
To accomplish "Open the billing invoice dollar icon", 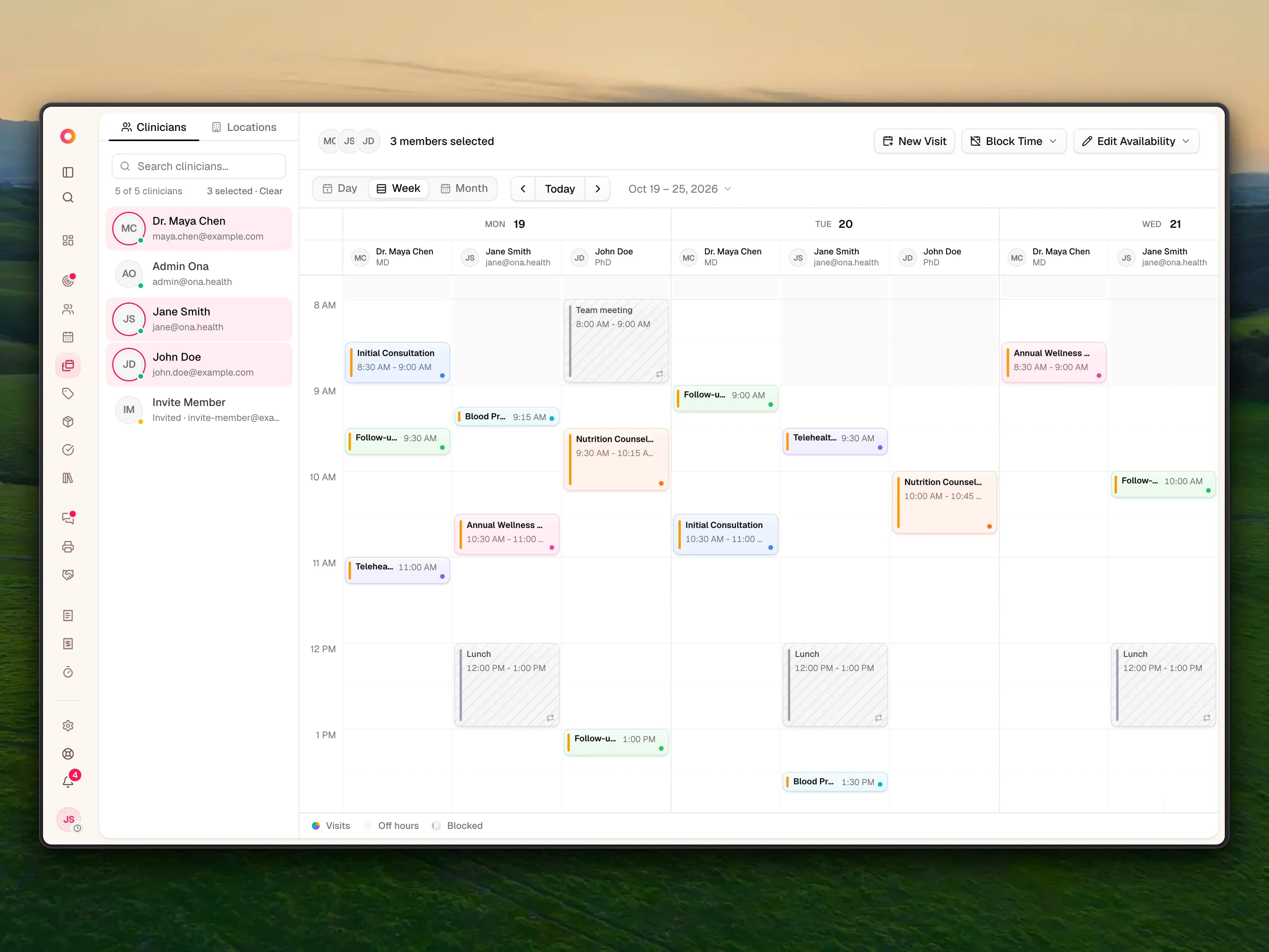I will (68, 644).
